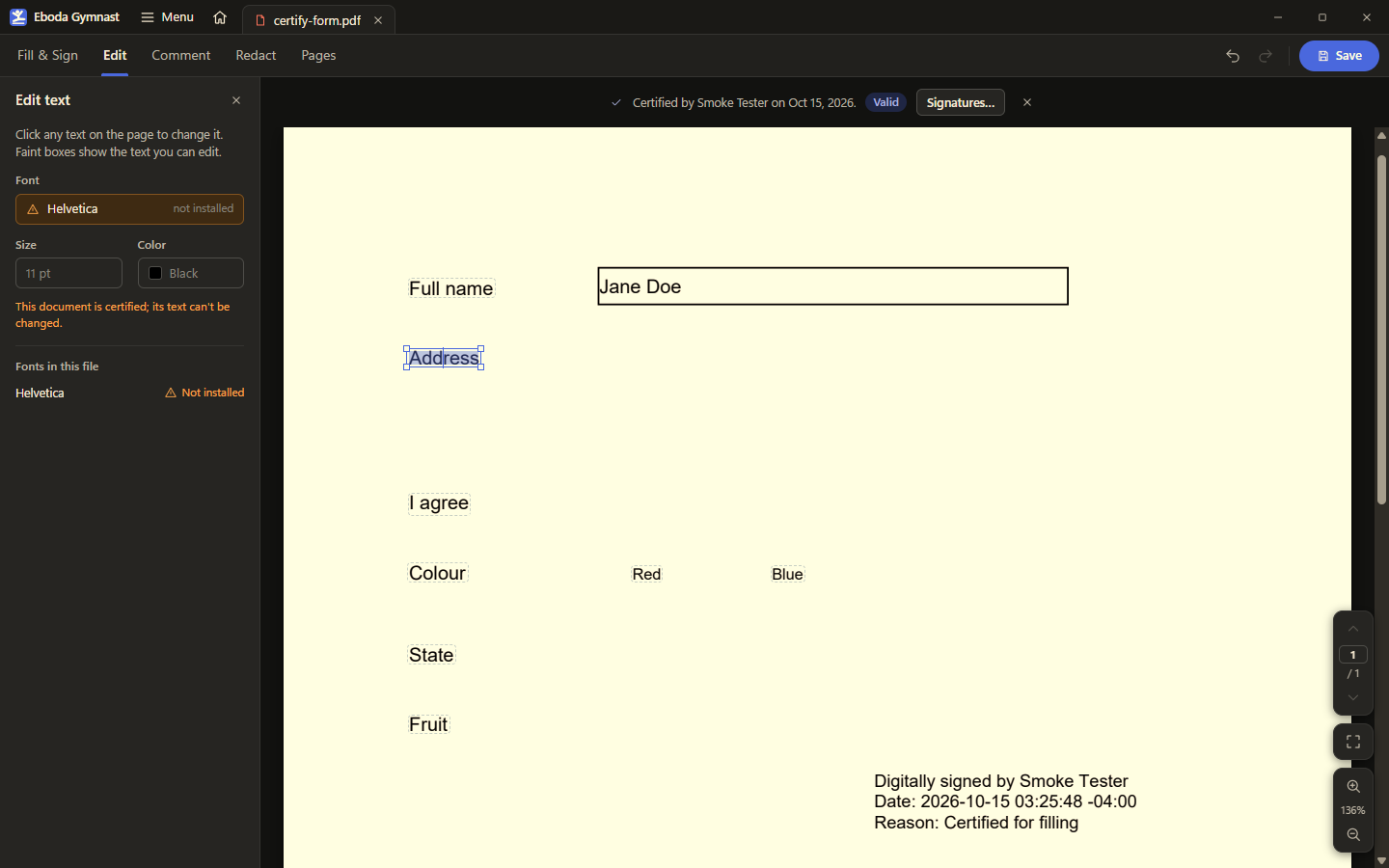Viewport: 1389px width, 868px height.
Task: Open the Signatures... panel
Action: point(960,102)
